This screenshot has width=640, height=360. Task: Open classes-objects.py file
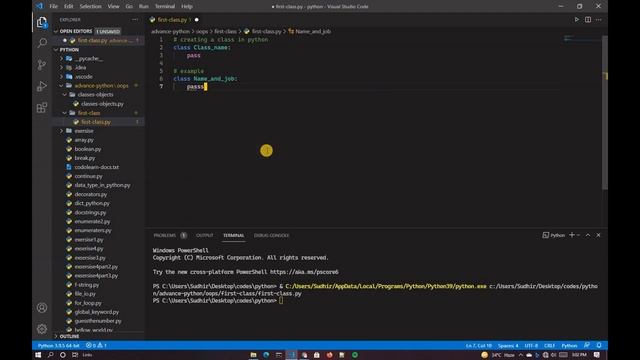click(x=102, y=104)
